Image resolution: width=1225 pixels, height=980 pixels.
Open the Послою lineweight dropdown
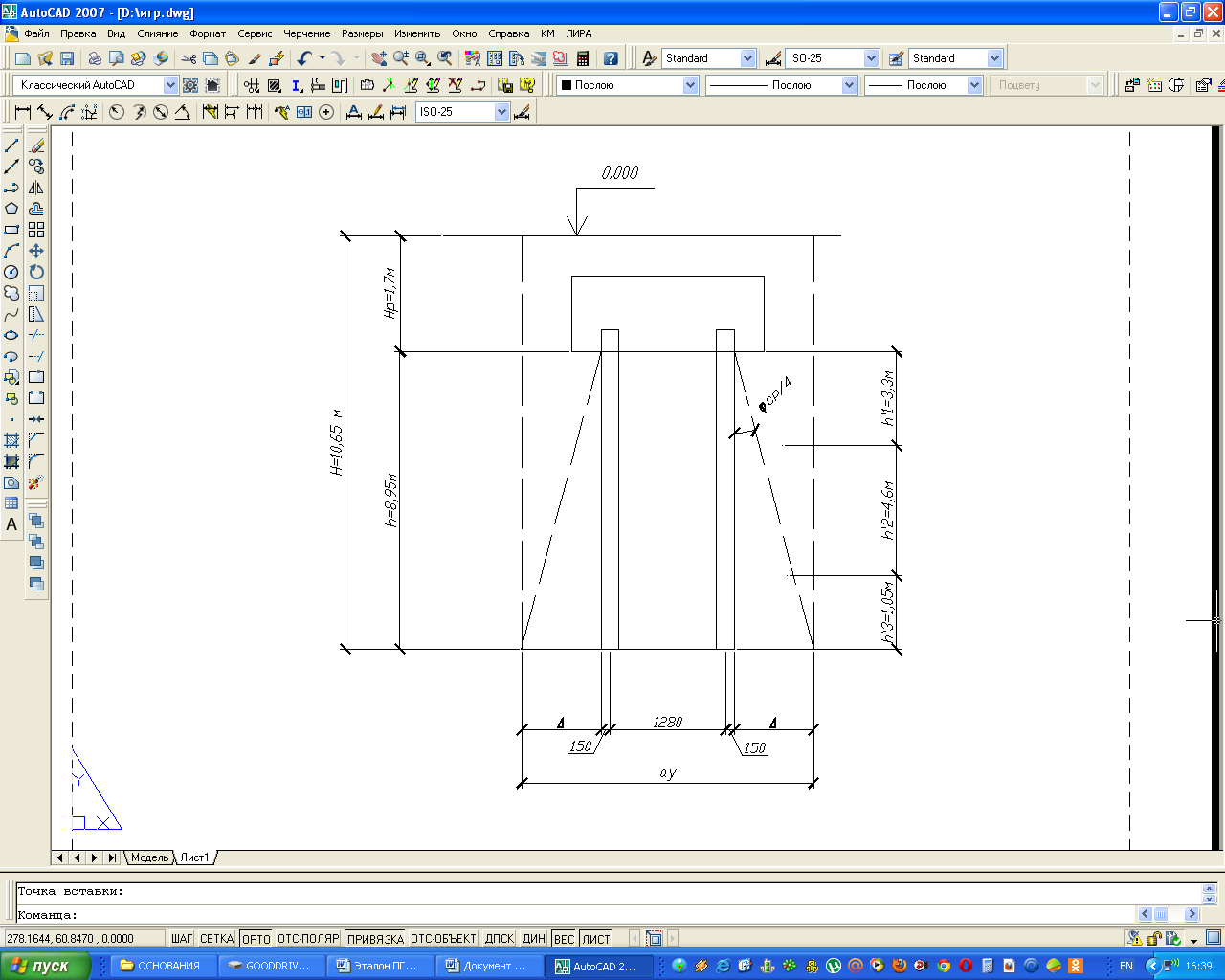tap(974, 85)
